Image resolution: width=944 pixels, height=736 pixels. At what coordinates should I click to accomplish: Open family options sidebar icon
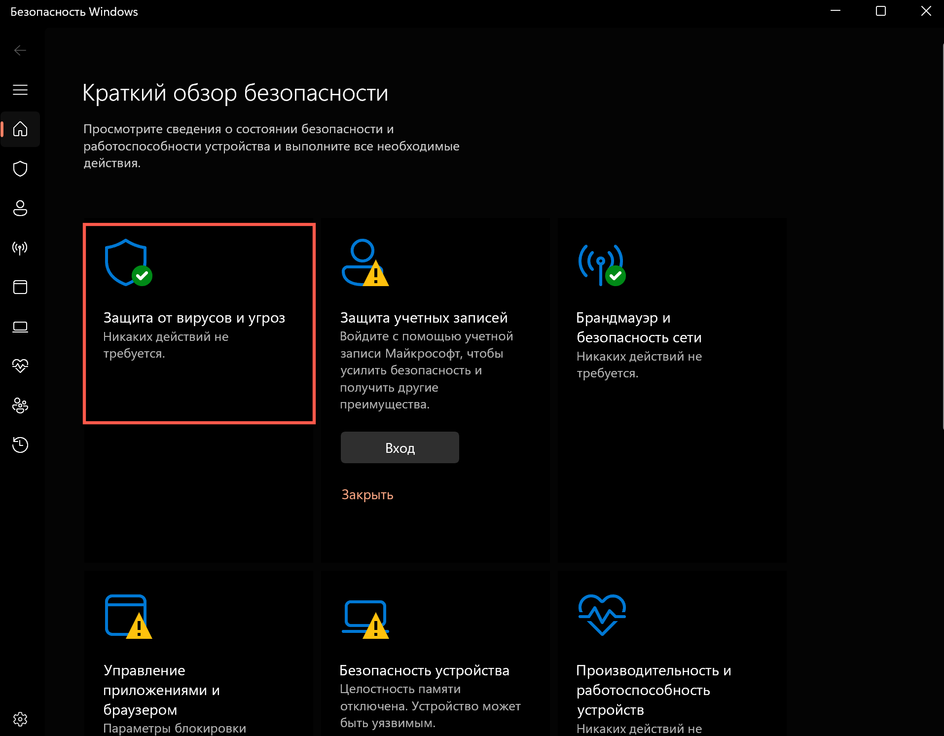(20, 406)
